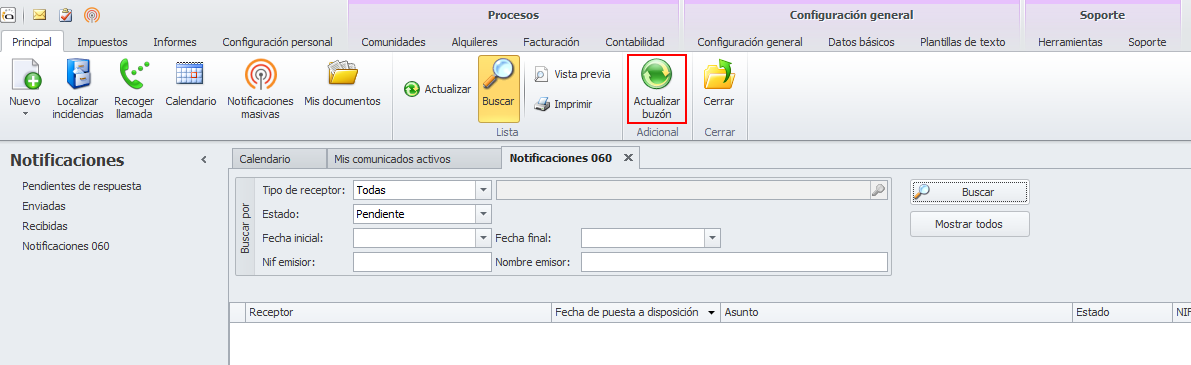
Task: Open the Comunidades ribbon tab
Action: (393, 42)
